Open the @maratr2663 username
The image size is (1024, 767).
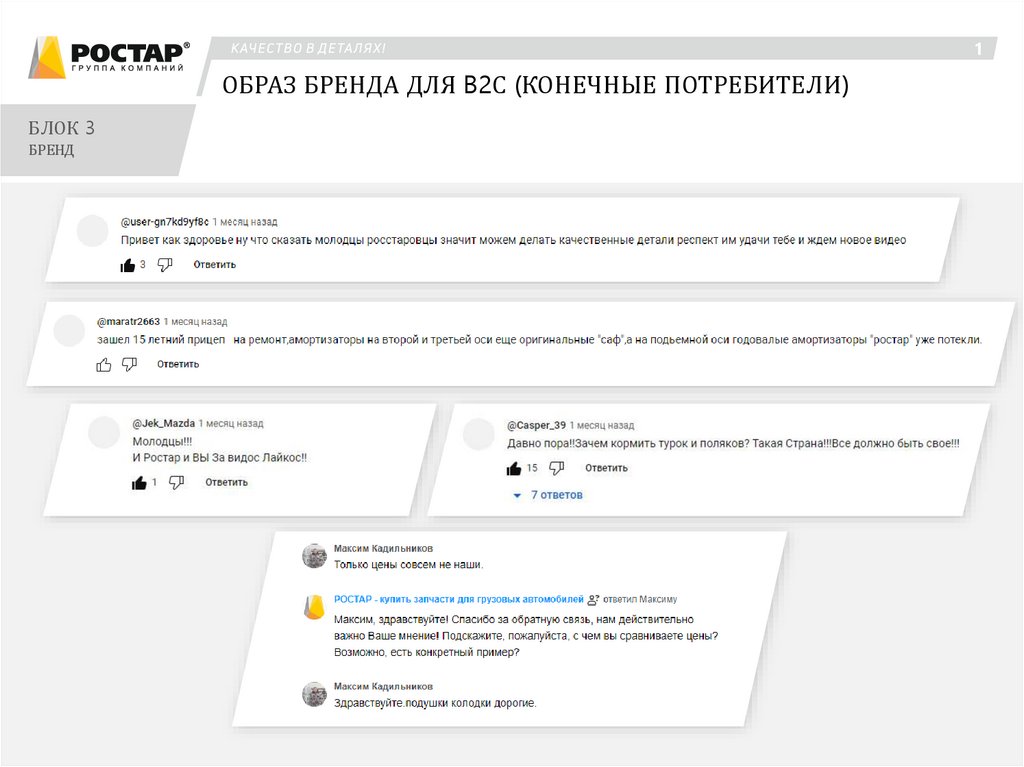128,322
